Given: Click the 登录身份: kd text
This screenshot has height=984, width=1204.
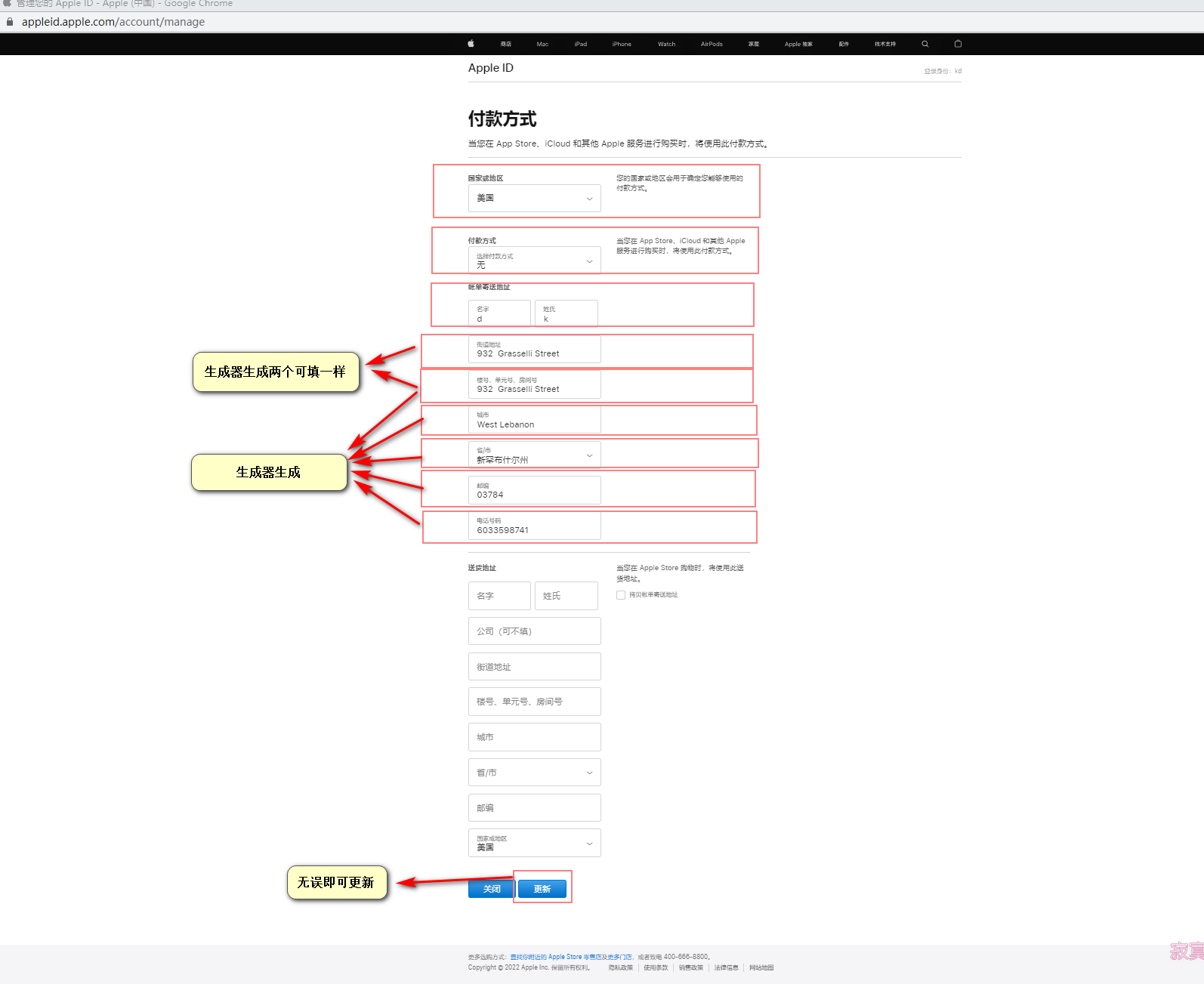Looking at the screenshot, I should [x=943, y=71].
